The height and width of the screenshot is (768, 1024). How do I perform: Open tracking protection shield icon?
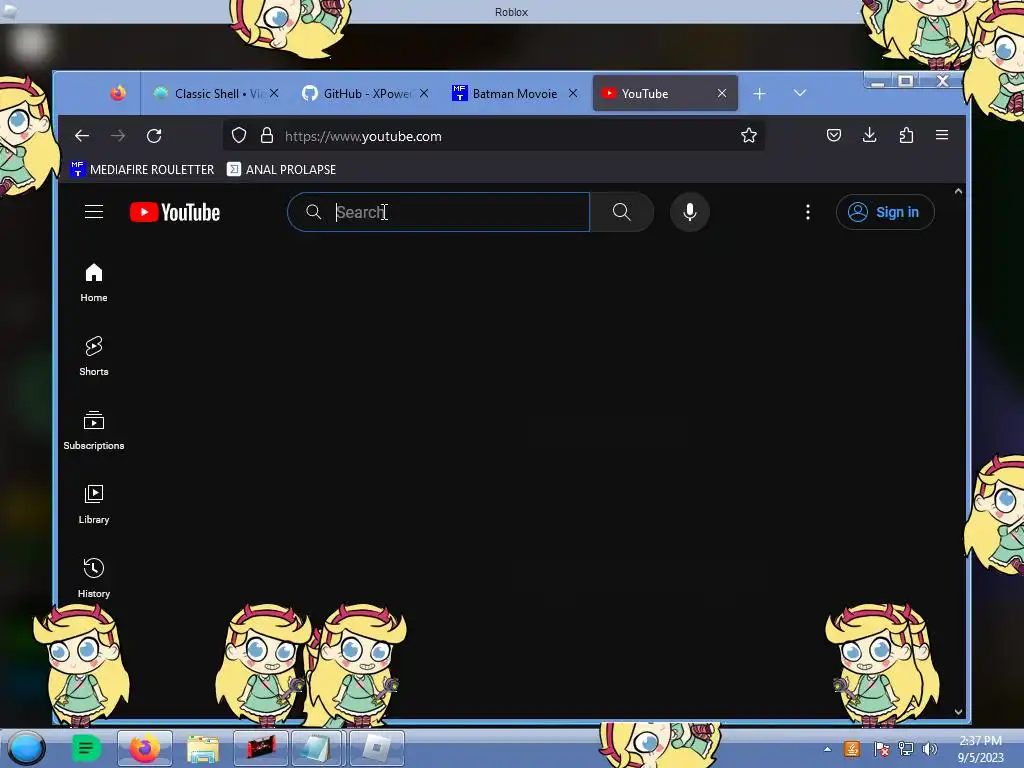coord(239,135)
